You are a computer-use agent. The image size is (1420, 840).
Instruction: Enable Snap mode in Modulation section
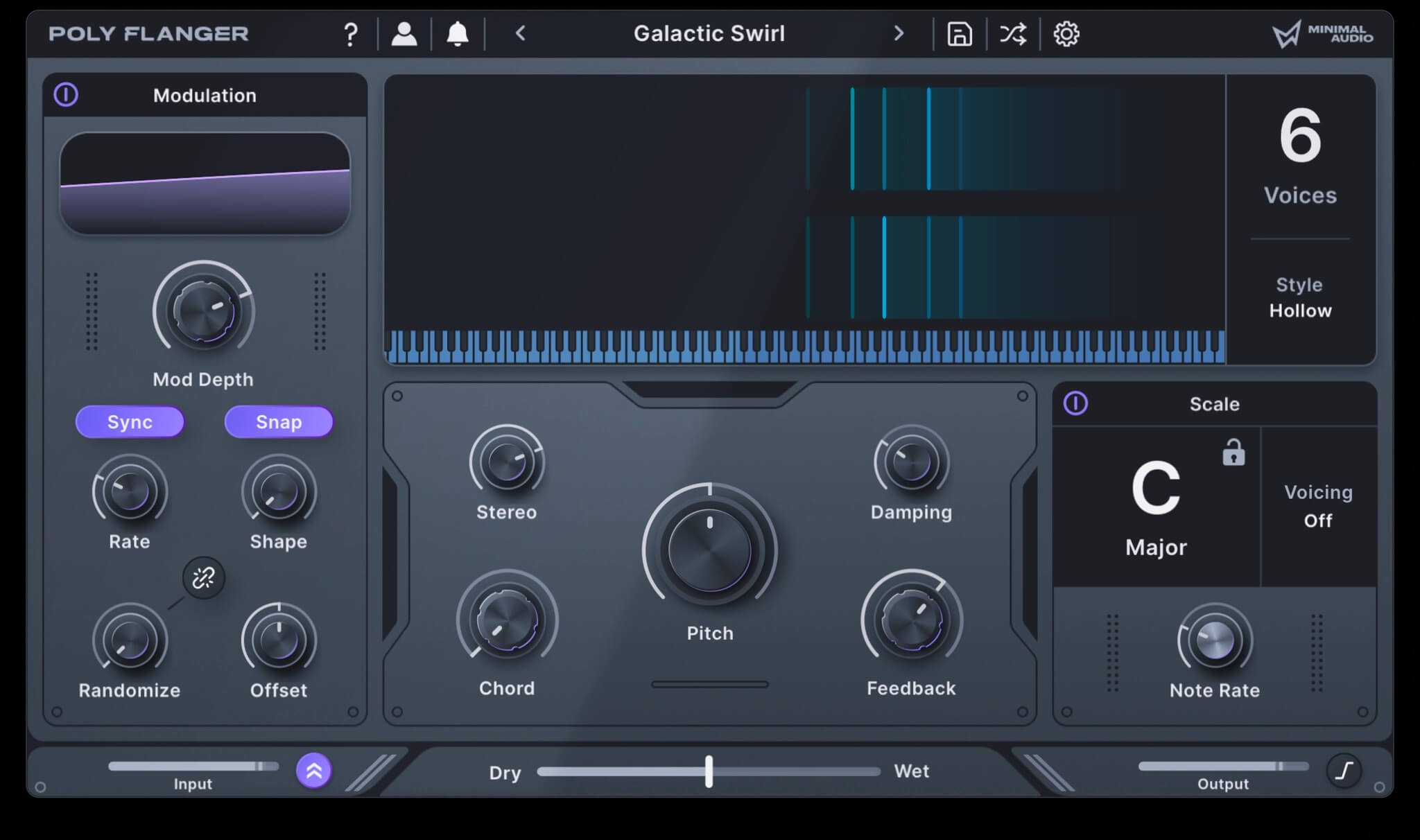(x=279, y=421)
